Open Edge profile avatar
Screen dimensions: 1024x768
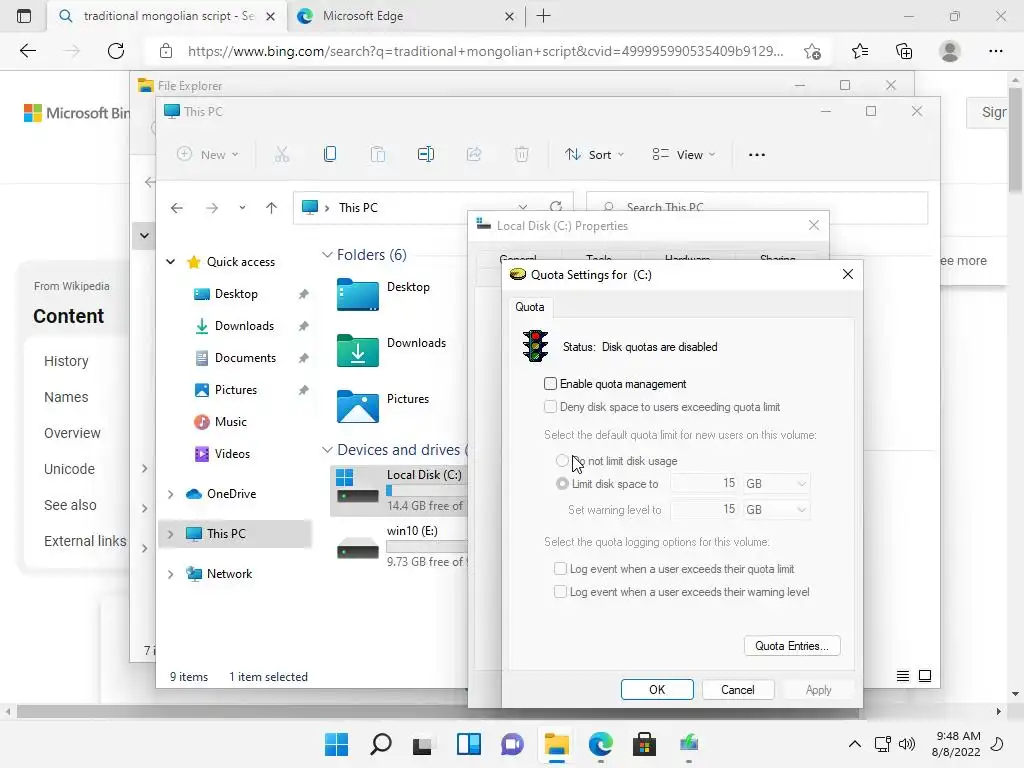point(950,51)
